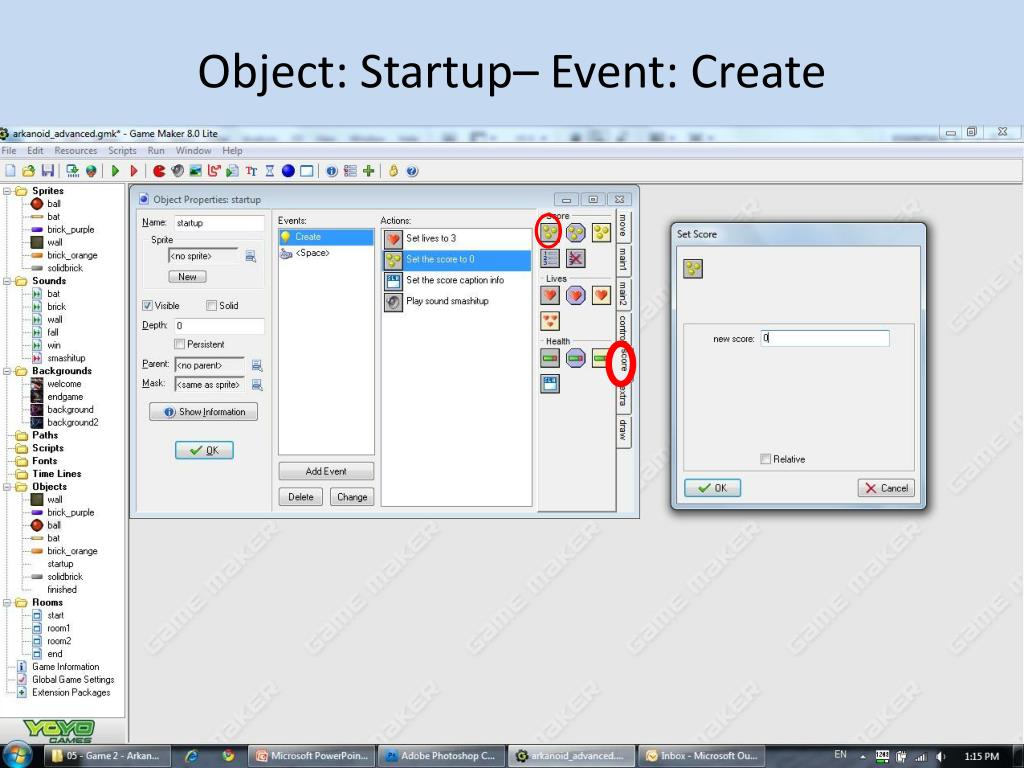Cancel the Set Score dialog
Viewport: 1024px width, 768px height.
click(886, 488)
